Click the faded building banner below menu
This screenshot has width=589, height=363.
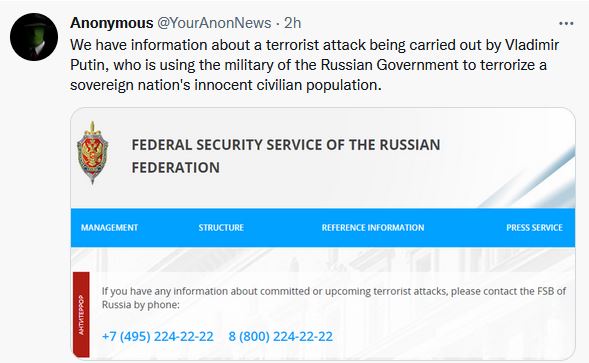coord(323,259)
